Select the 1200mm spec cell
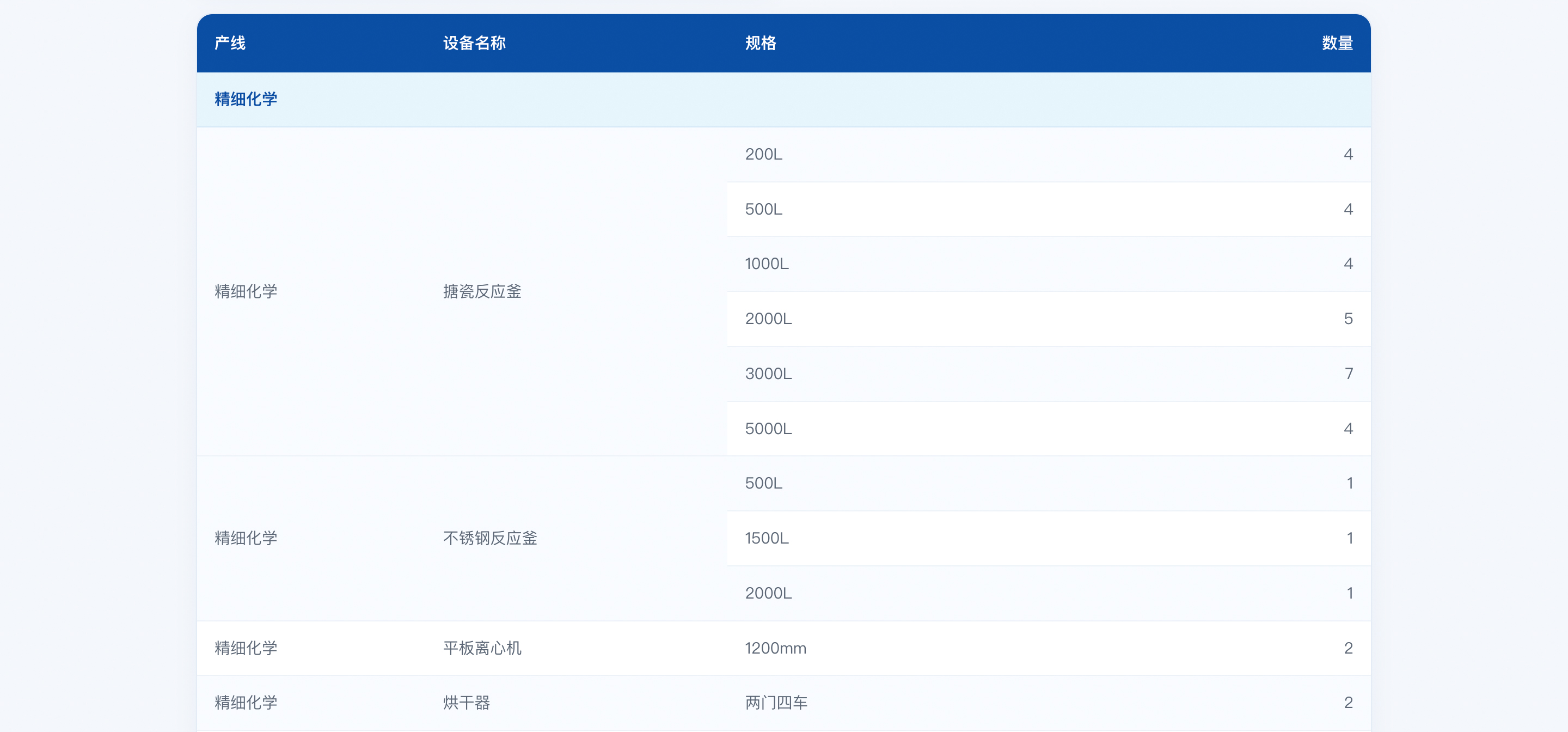 [x=775, y=648]
